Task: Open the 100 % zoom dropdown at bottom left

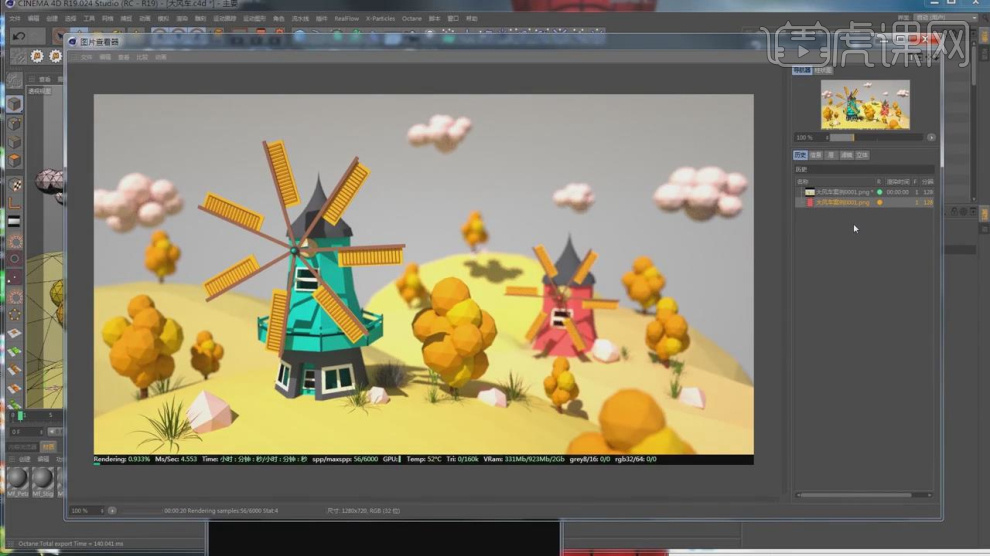Action: pos(86,511)
